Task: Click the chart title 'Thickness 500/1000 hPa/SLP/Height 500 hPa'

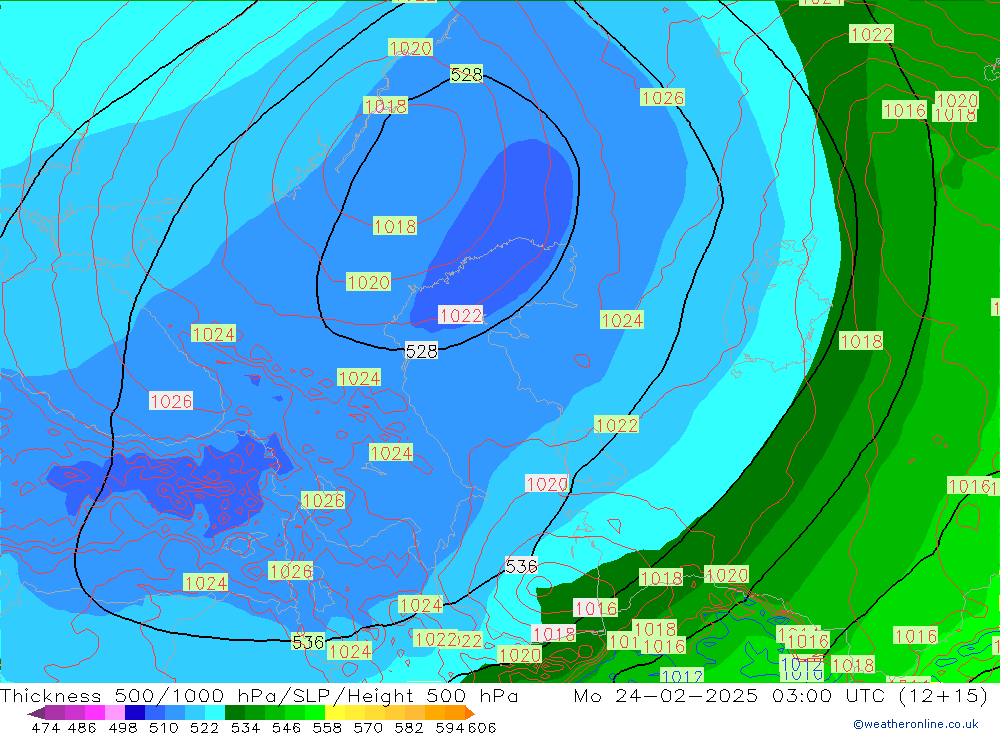Action: coord(258,695)
